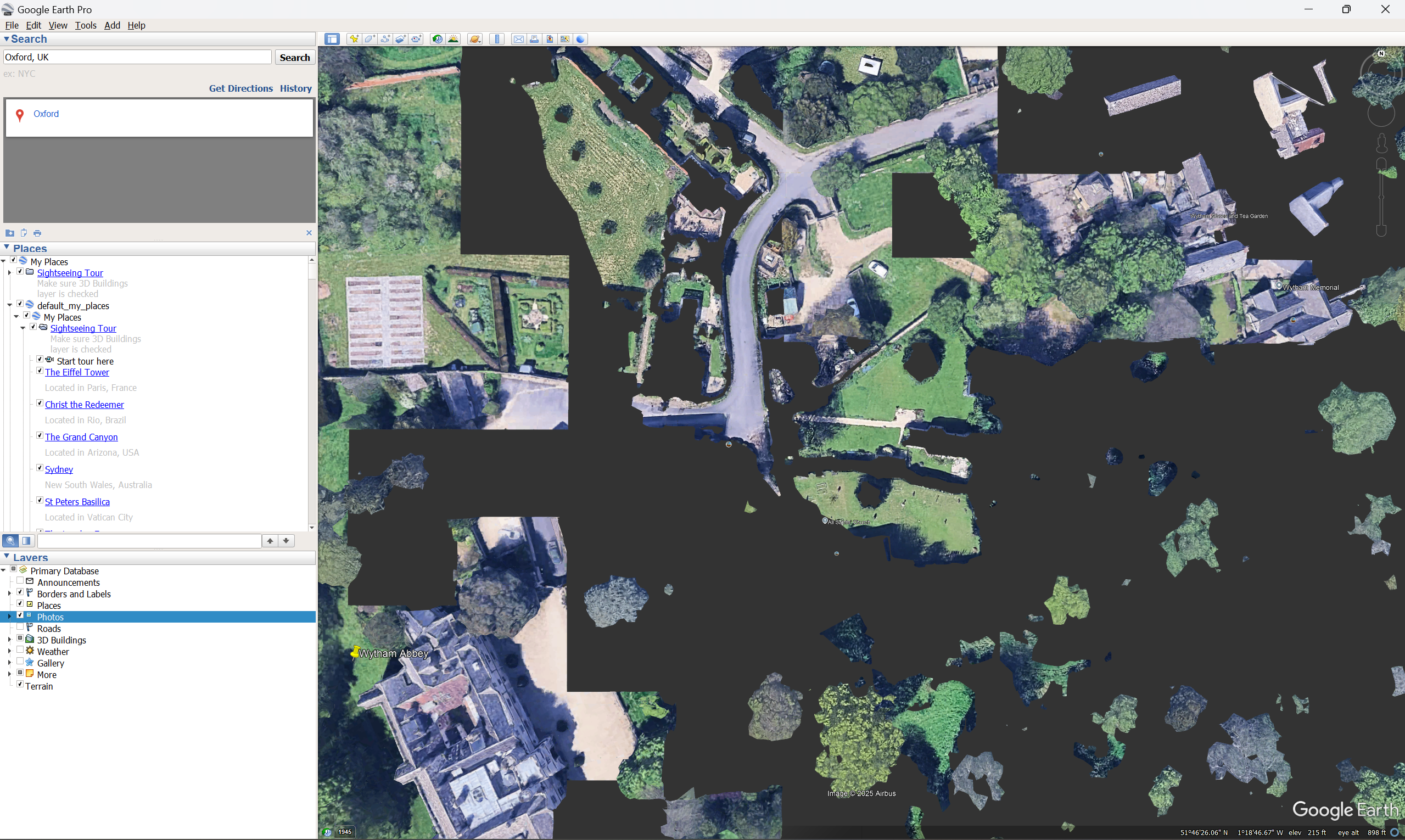Hide the sidebar with toolbar button
The height and width of the screenshot is (840, 1405).
(x=332, y=39)
